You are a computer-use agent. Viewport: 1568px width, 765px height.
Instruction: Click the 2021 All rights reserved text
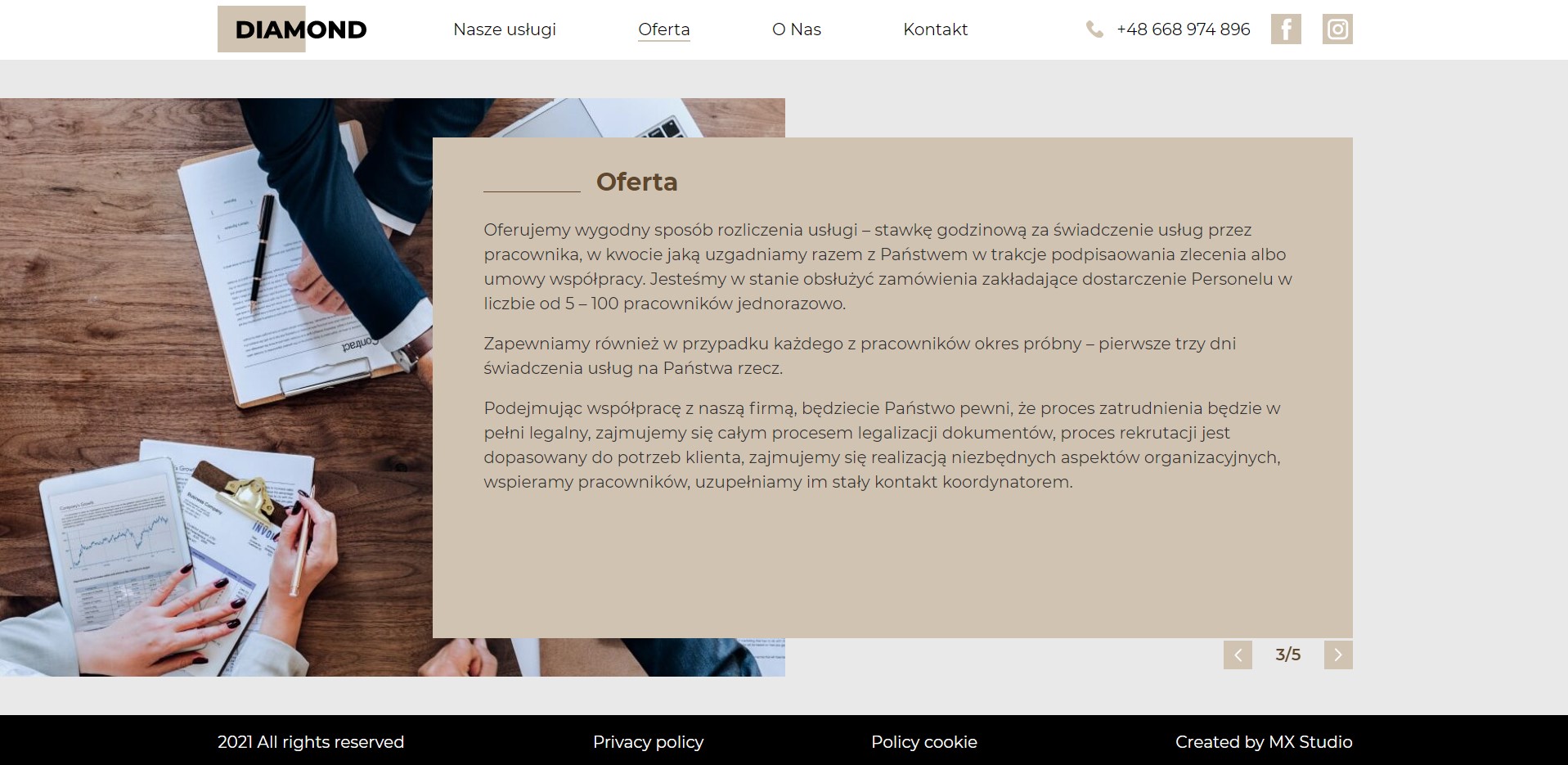311,742
